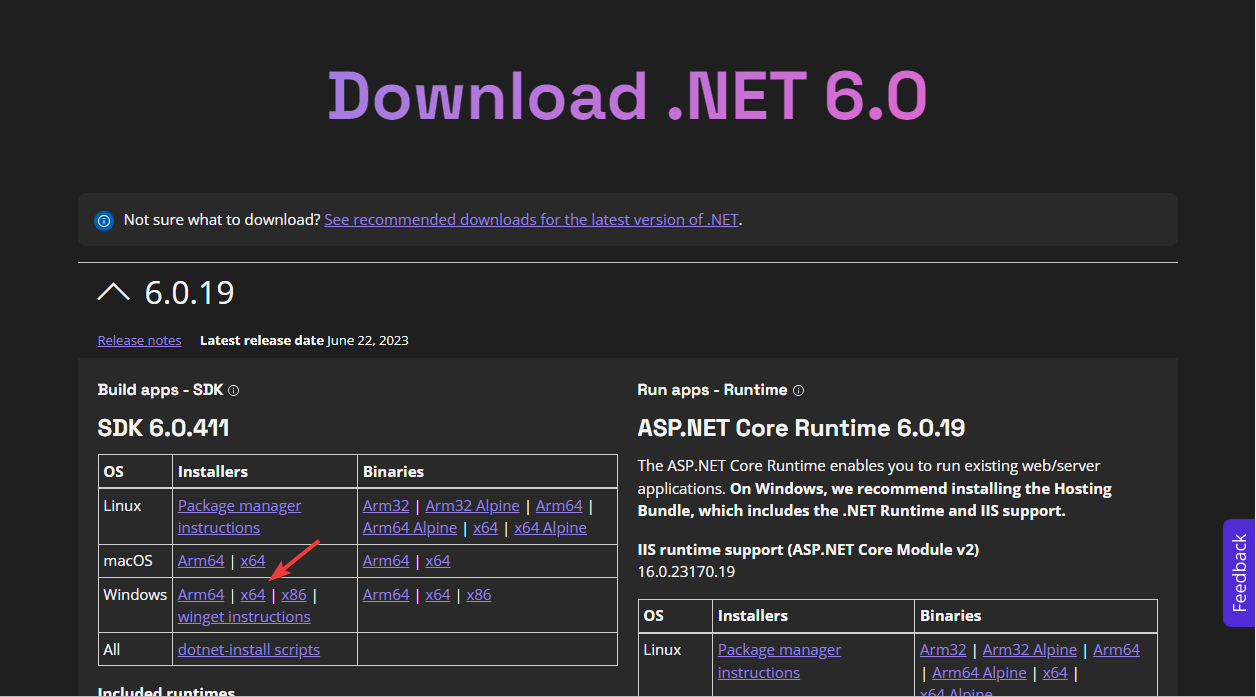1256x697 pixels.
Task: Collapse the 6.0.19 version section
Action: (114, 292)
